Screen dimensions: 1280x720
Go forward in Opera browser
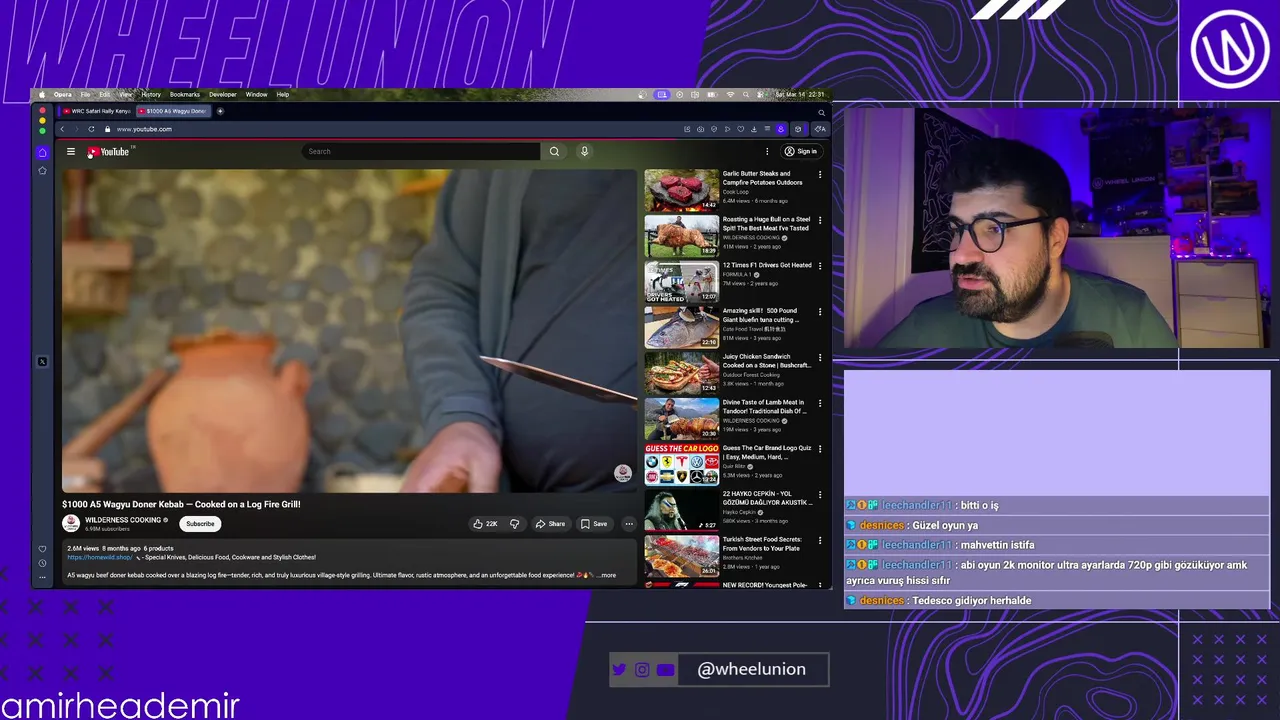click(75, 129)
